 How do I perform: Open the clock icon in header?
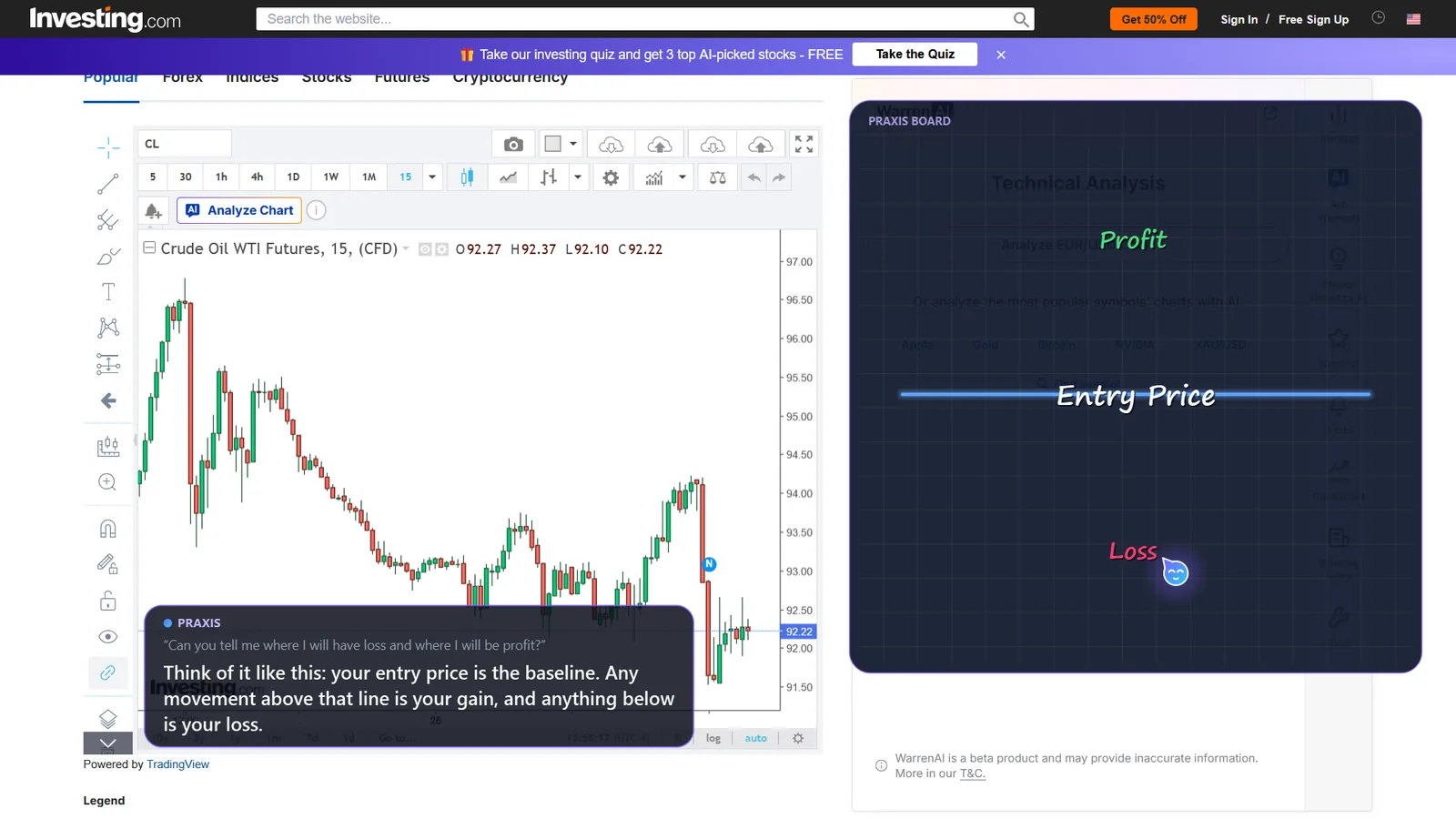click(x=1378, y=17)
